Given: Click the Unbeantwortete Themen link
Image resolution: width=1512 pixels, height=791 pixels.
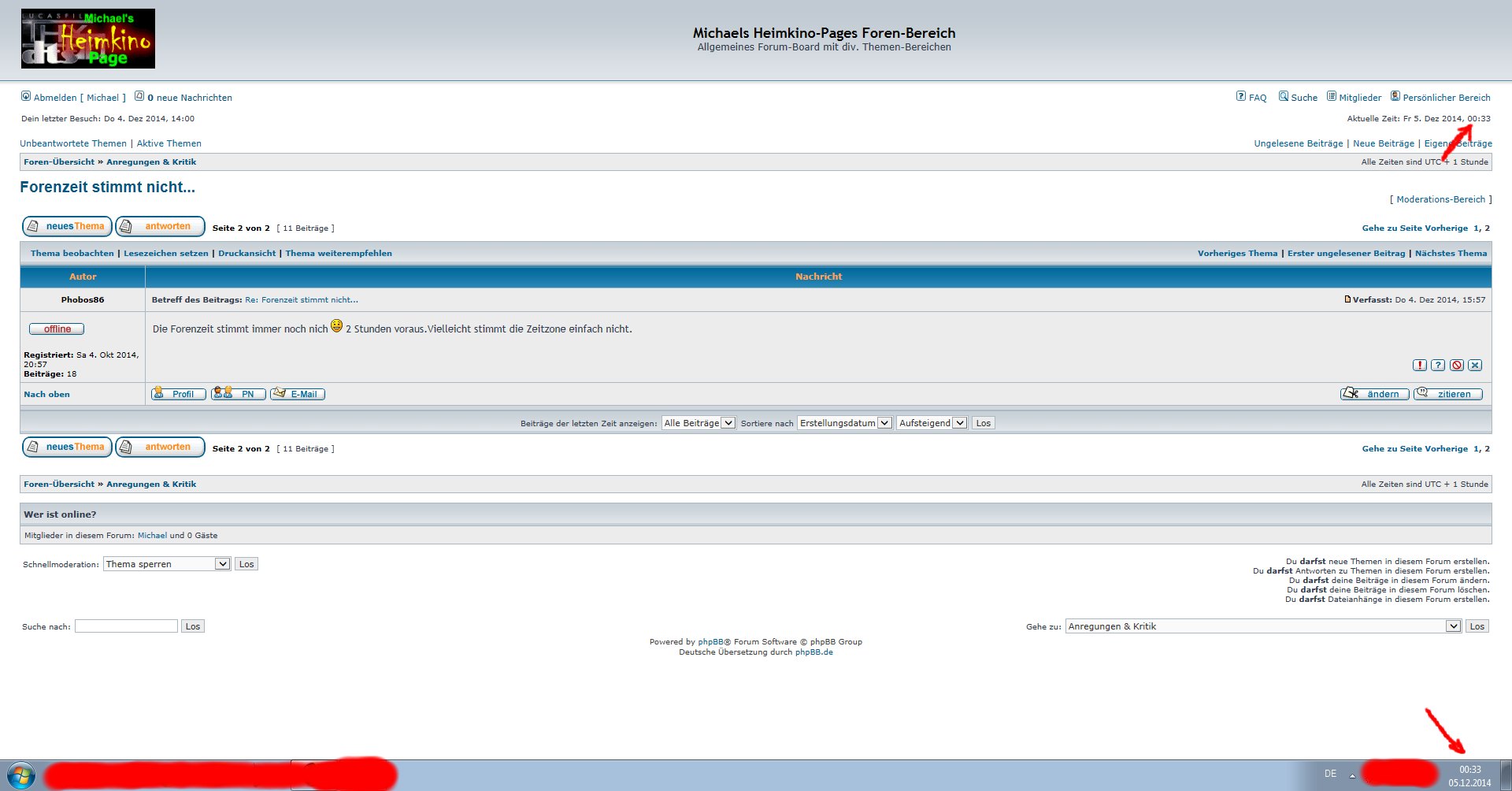Looking at the screenshot, I should click(73, 143).
